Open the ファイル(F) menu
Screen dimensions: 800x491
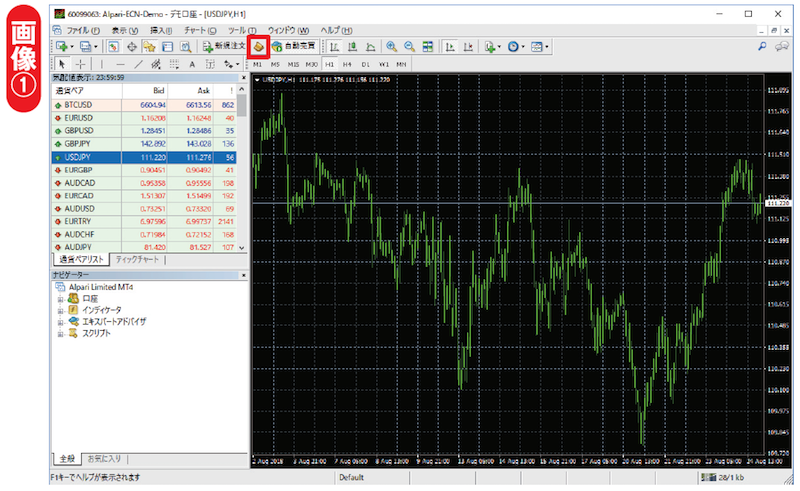84,31
